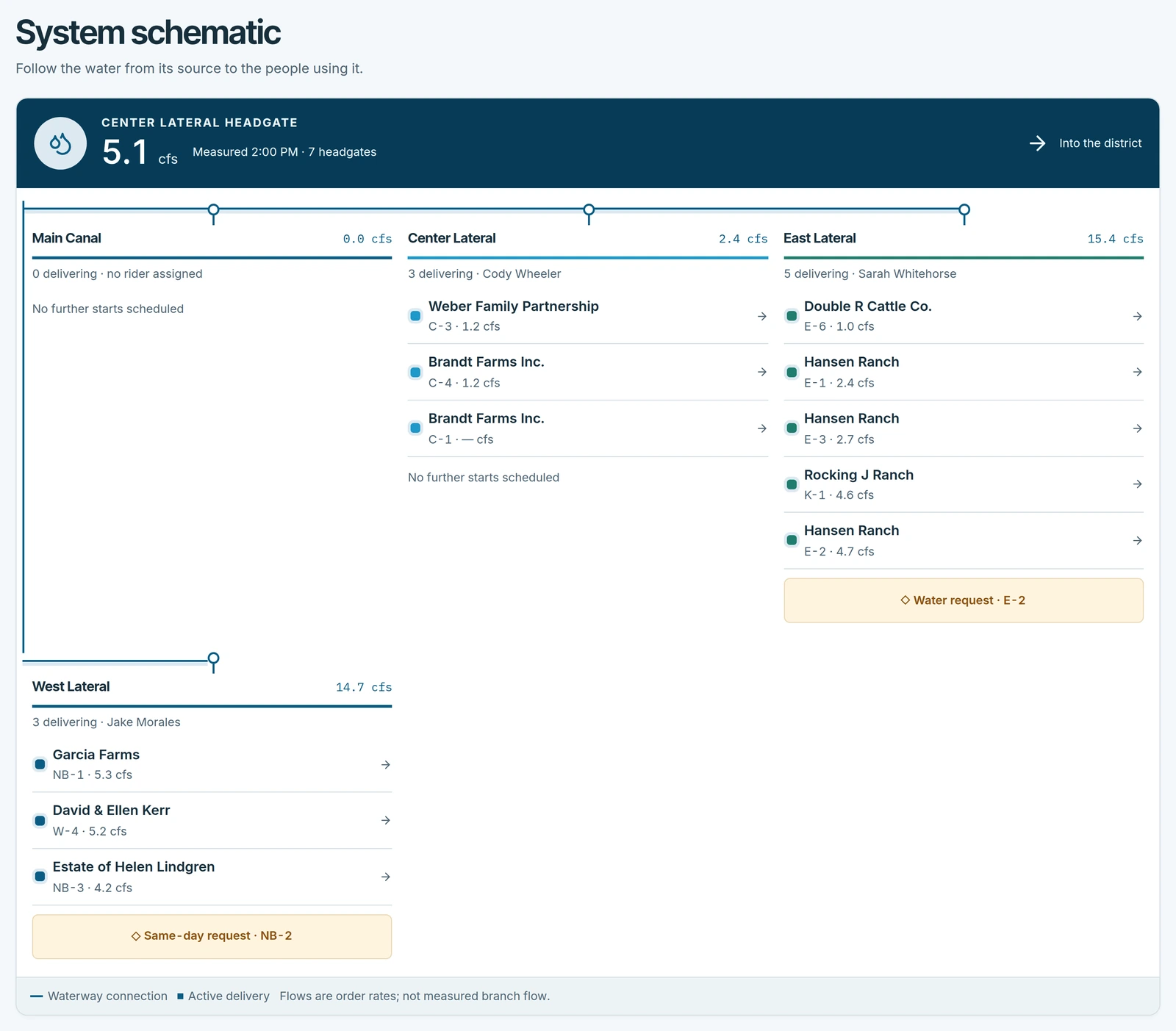Screen dimensions: 1176x1031
Task: Click arrow next to Garcia Farms
Action: (385, 765)
